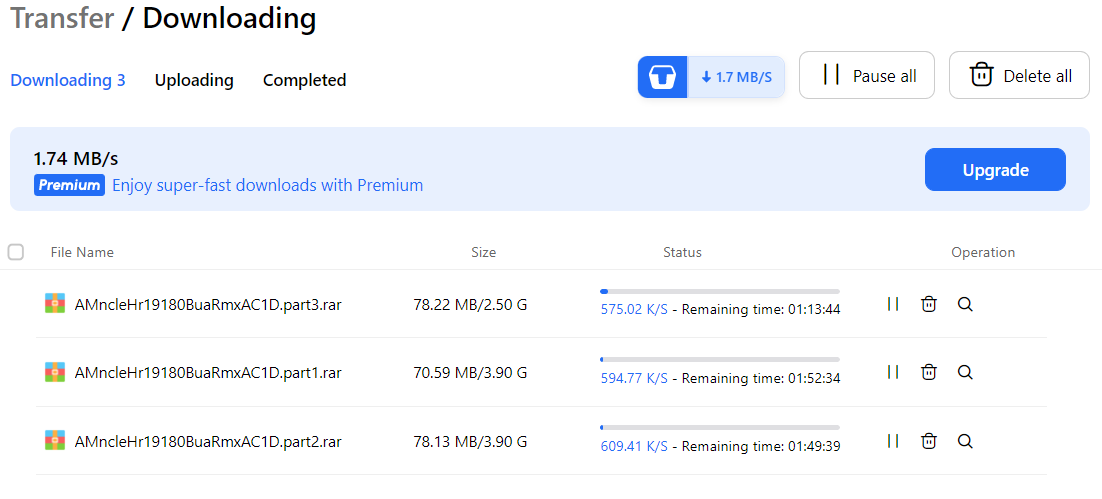Click the magnifier icon for part2.rar
The height and width of the screenshot is (499, 1102).
pyautogui.click(x=965, y=440)
